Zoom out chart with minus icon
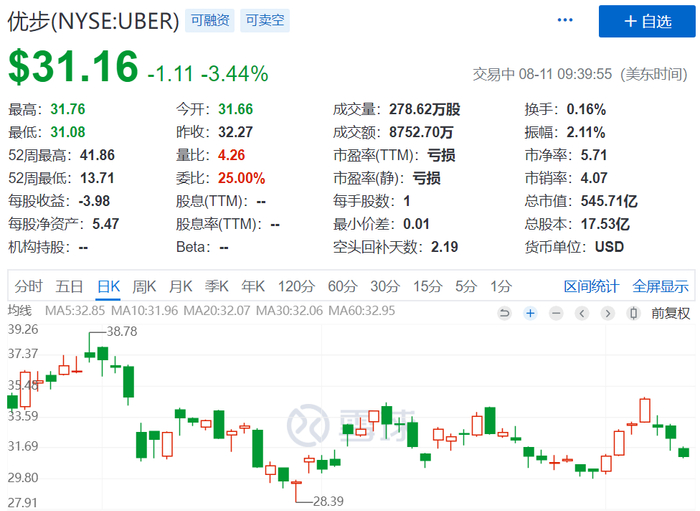The image size is (700, 511). coord(556,313)
